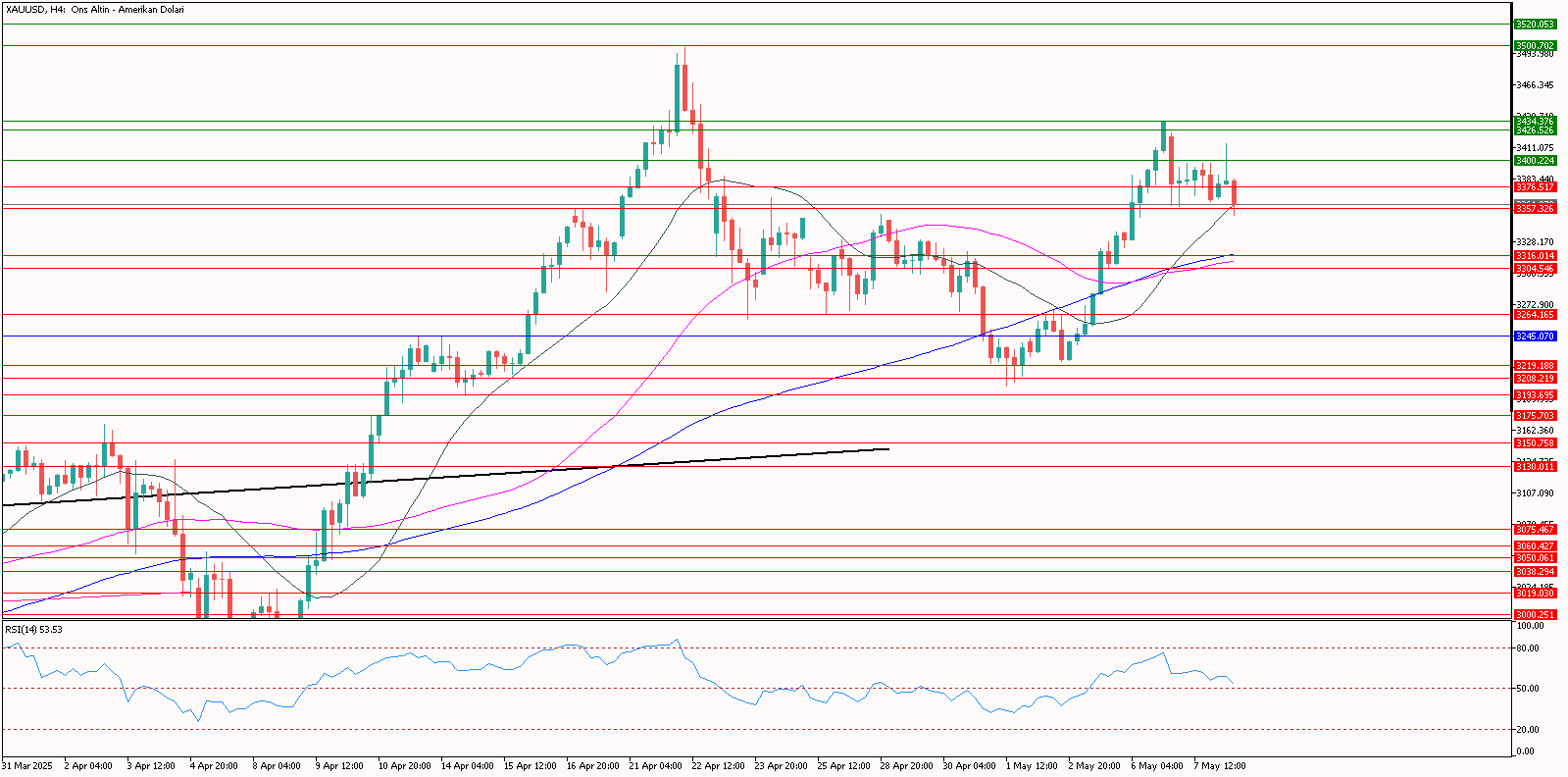The width and height of the screenshot is (1568, 777).
Task: Select the 3316.014 red price label
Action: [x=1535, y=255]
